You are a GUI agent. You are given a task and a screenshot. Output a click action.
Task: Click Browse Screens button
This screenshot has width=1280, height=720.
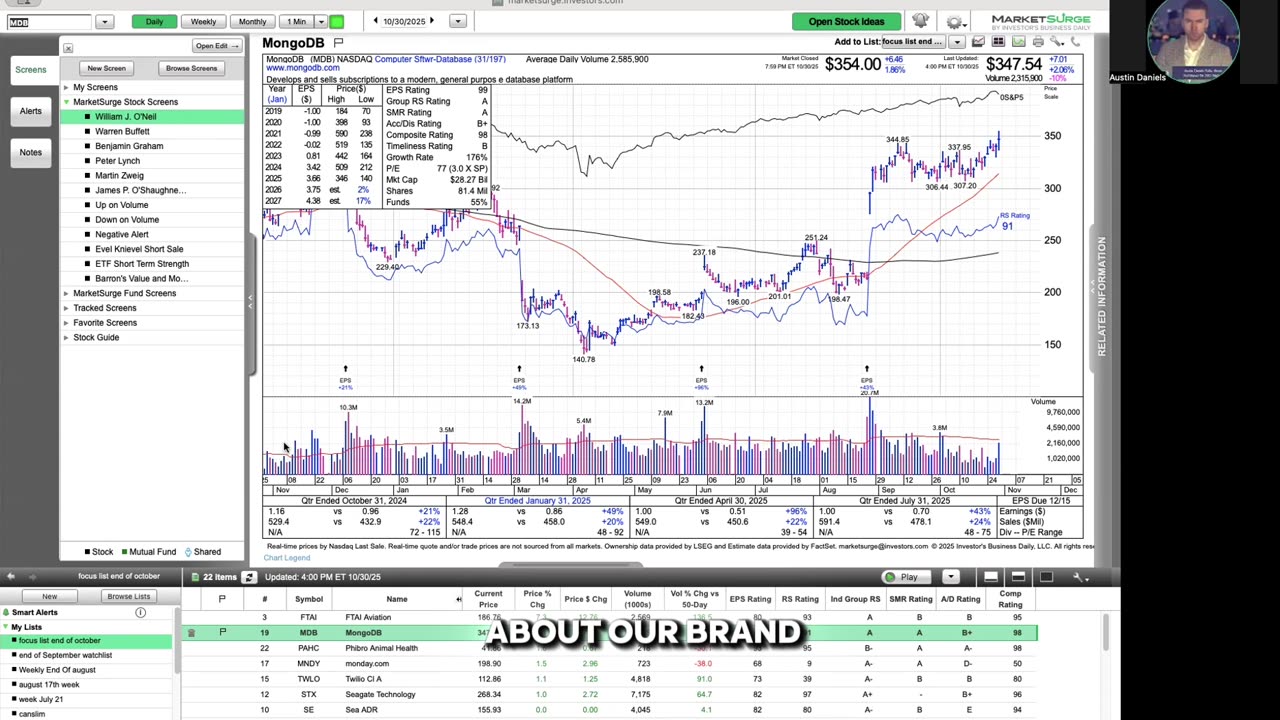(191, 68)
